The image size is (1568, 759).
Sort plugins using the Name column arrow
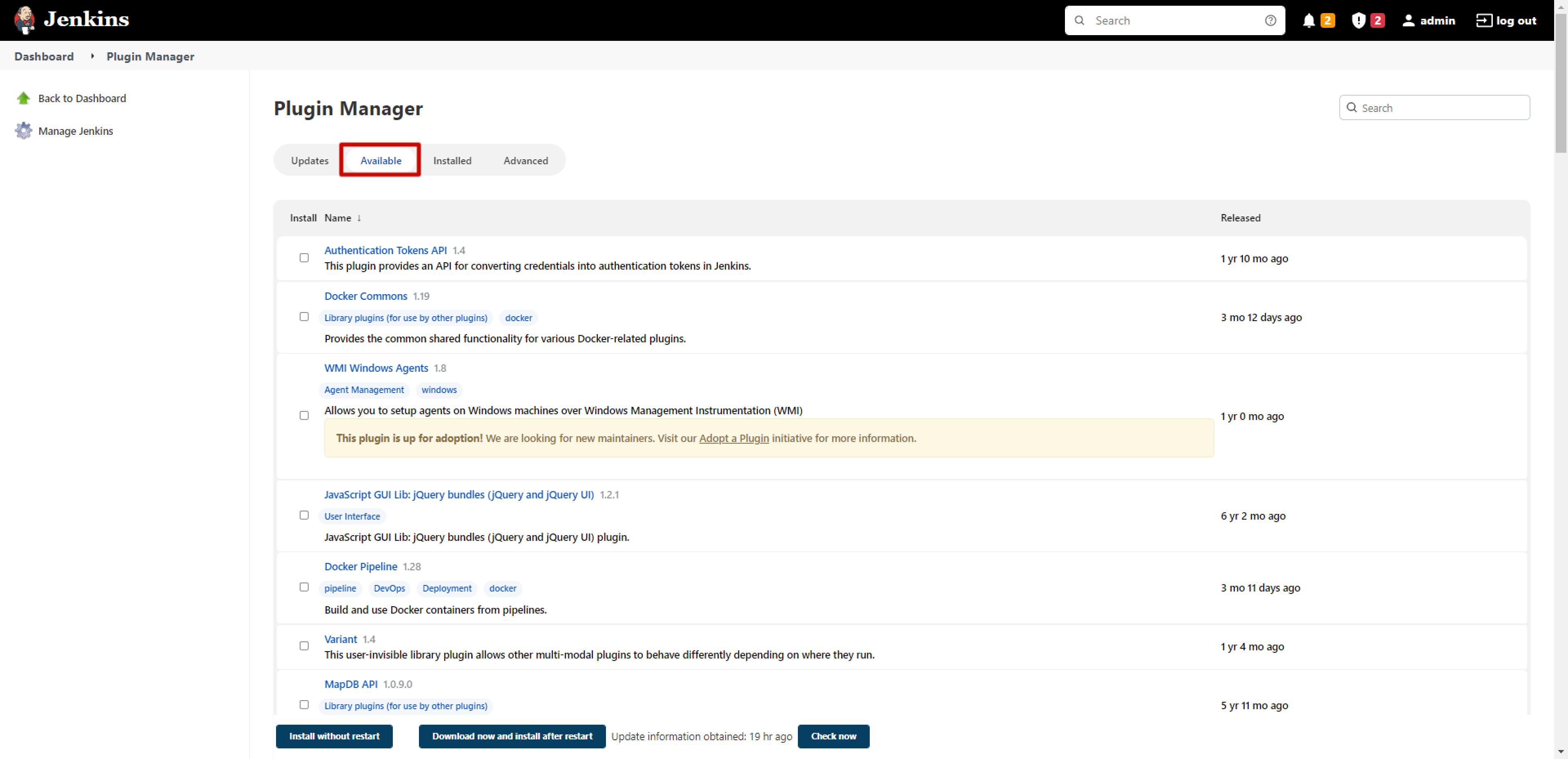[x=359, y=218]
